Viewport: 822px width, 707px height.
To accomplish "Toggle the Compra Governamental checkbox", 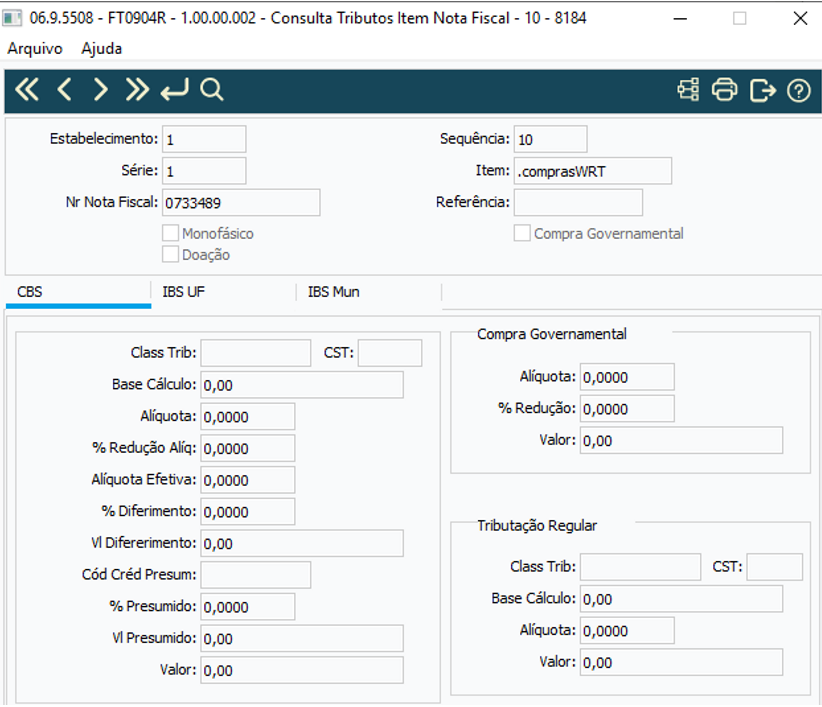I will 522,233.
